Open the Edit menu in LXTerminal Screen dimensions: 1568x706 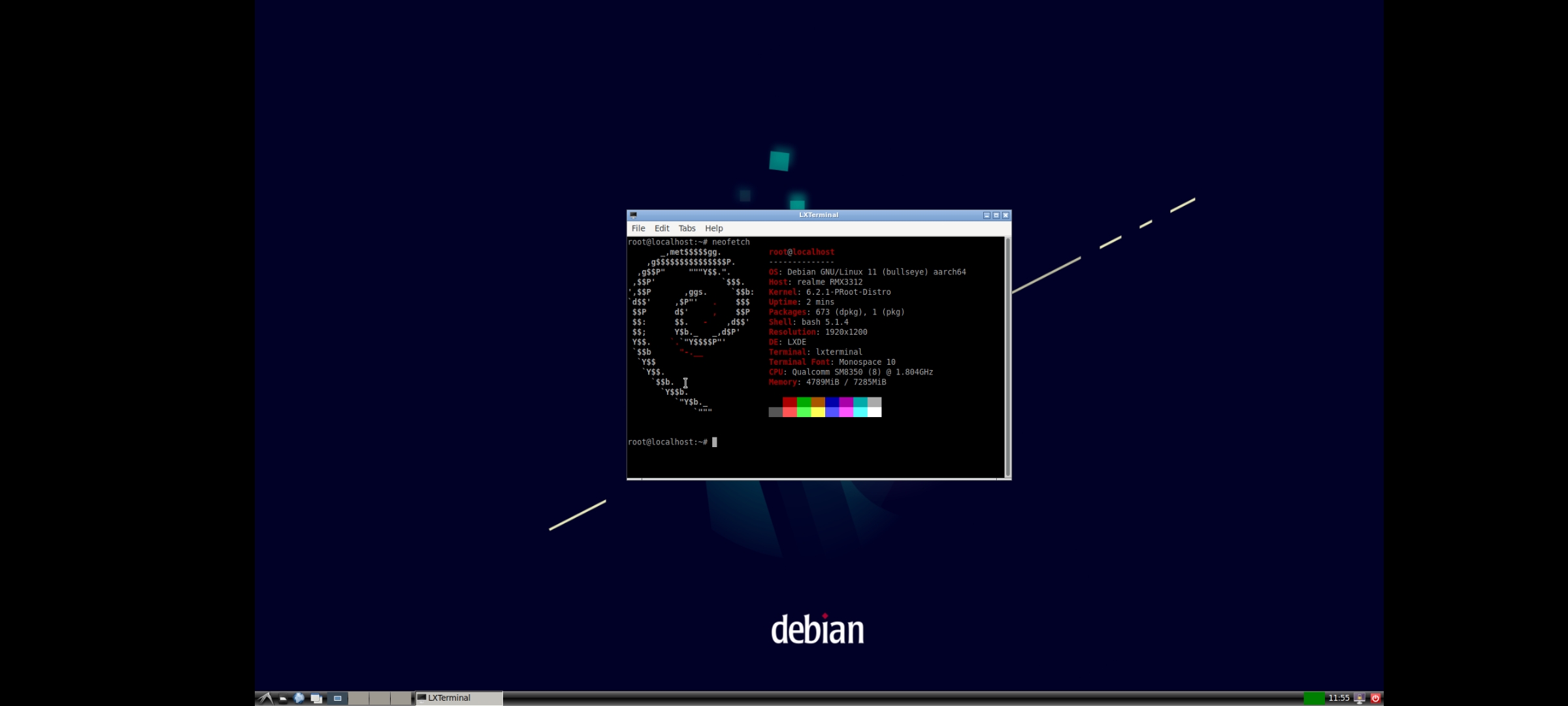click(661, 228)
